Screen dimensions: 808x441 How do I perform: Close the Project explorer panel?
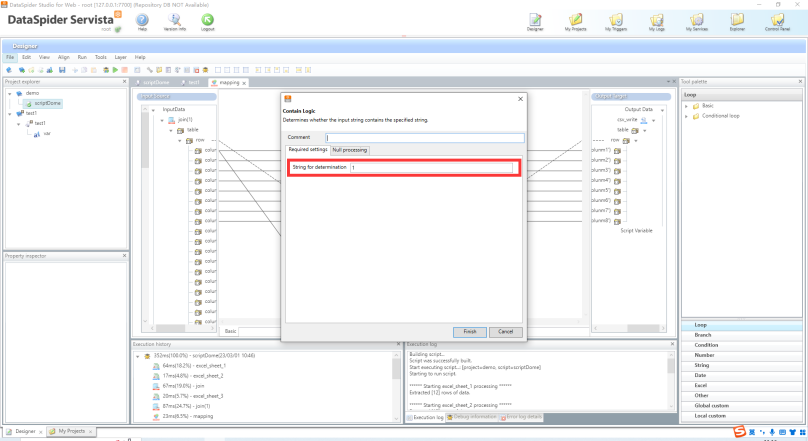point(124,82)
